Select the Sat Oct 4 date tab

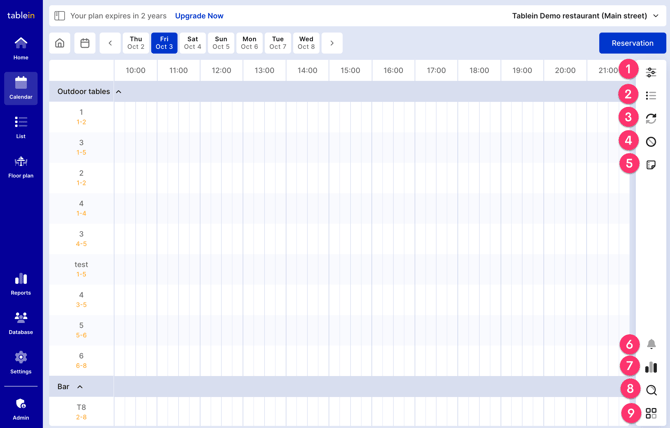tap(192, 43)
